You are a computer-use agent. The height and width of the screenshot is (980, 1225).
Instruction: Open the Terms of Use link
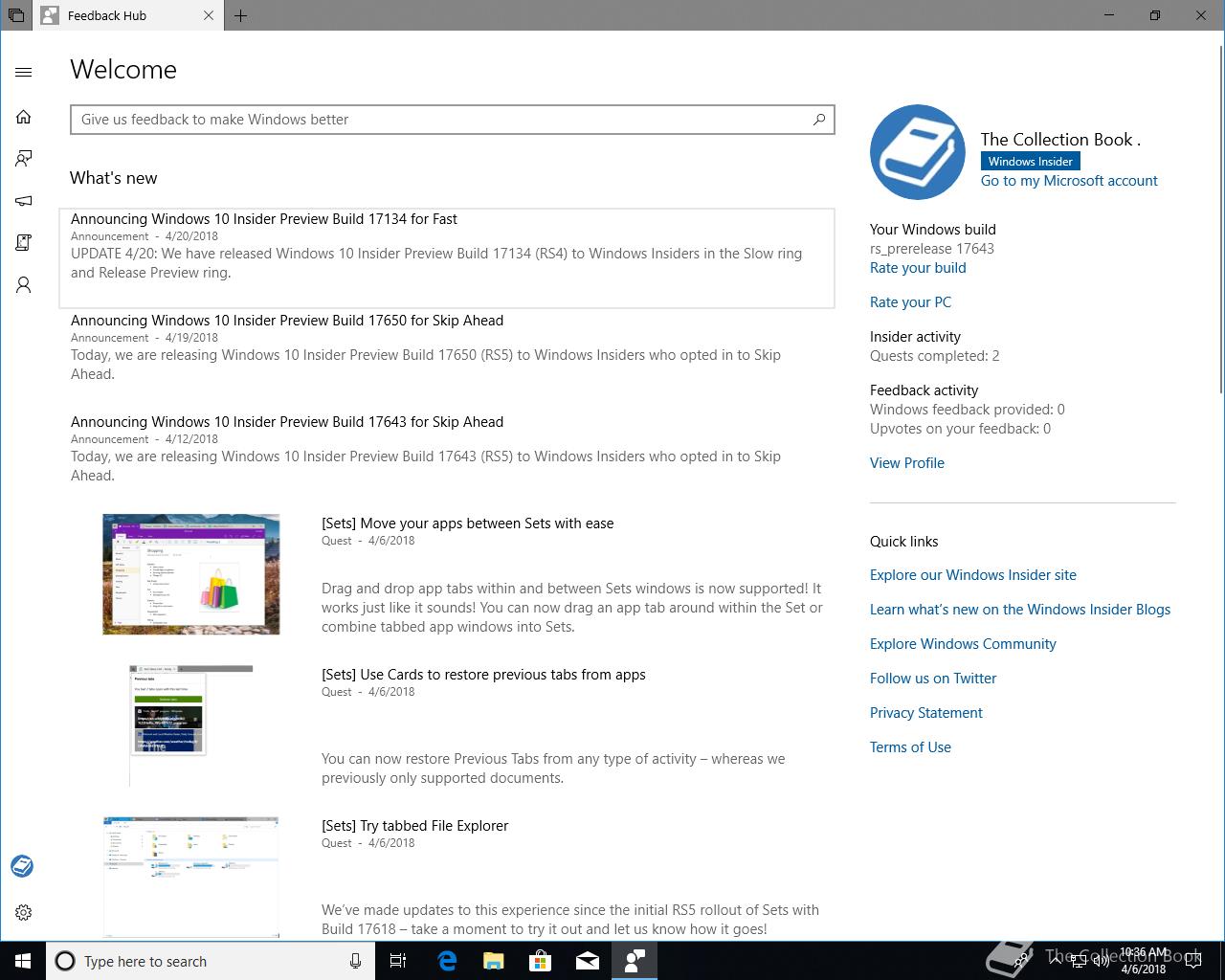(910, 747)
